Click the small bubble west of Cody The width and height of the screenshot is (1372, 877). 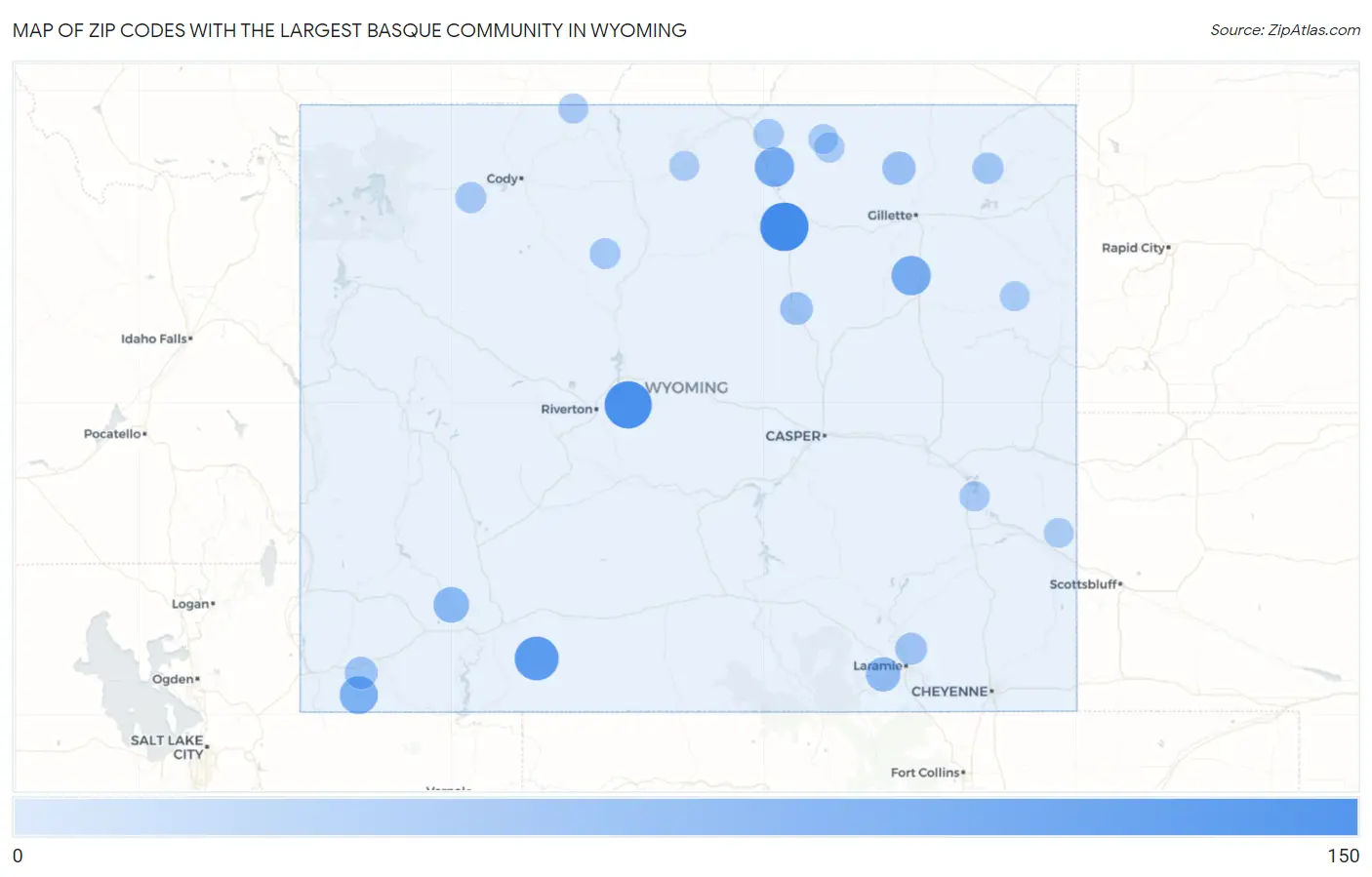(x=470, y=197)
